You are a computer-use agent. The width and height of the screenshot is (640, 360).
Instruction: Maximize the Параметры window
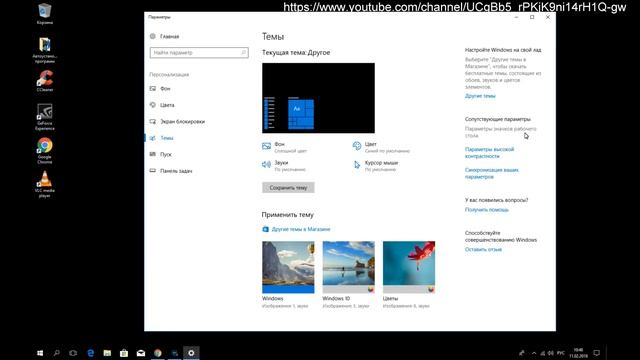click(x=532, y=17)
